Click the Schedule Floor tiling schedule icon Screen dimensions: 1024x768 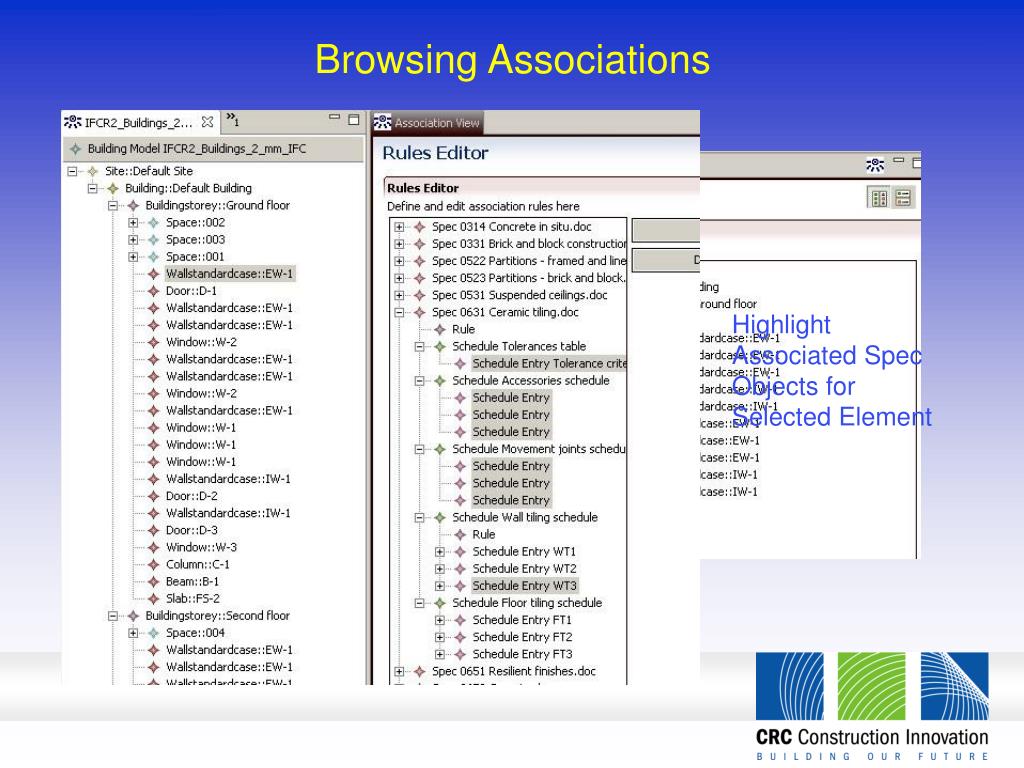pyautogui.click(x=440, y=603)
